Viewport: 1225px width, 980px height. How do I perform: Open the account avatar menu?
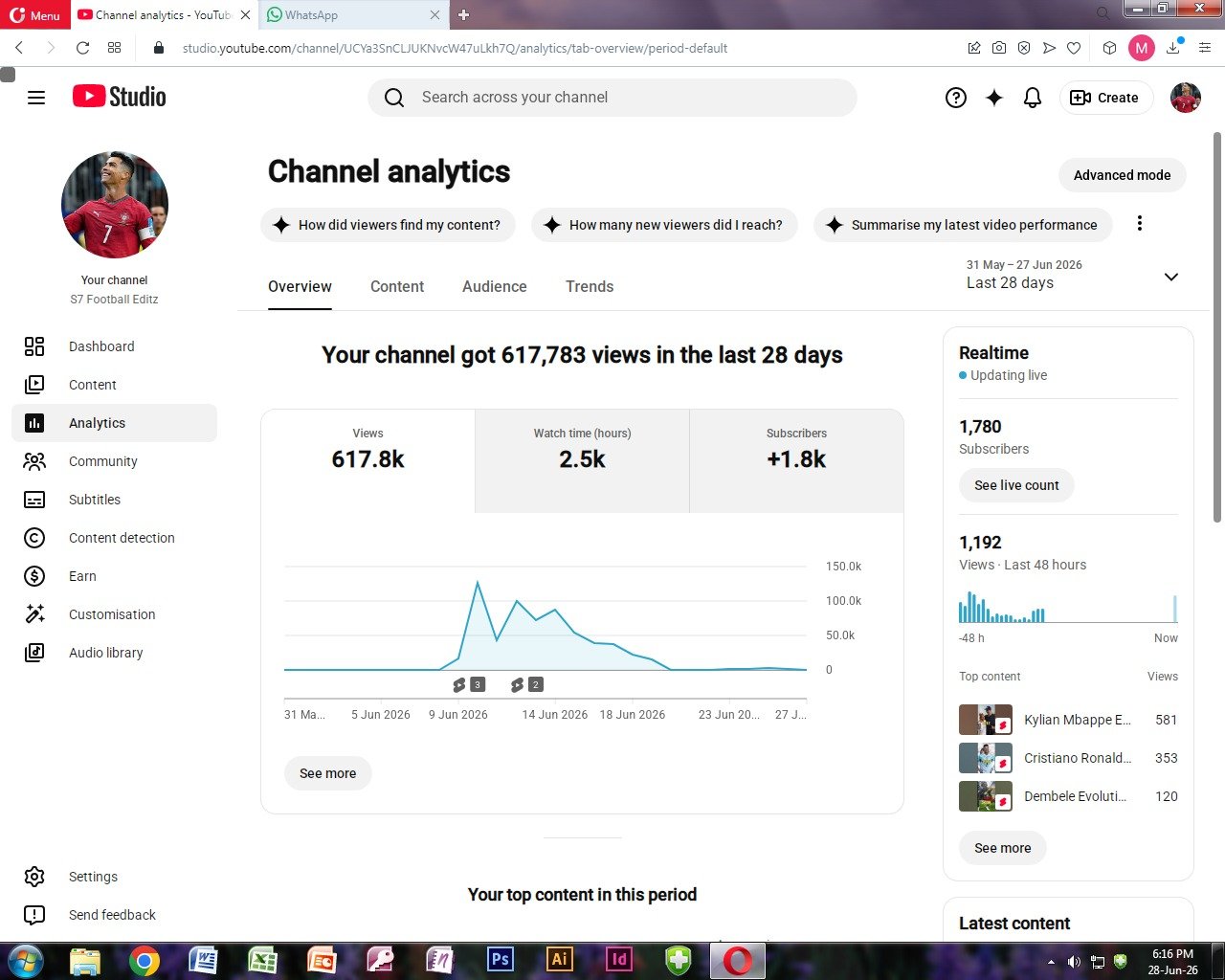(1186, 98)
